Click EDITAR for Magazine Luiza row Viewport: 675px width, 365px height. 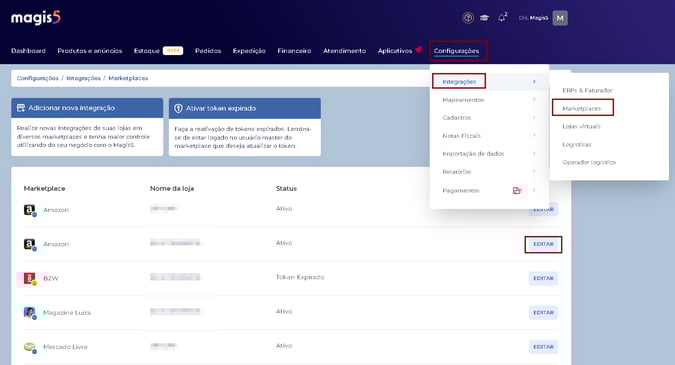(x=543, y=312)
